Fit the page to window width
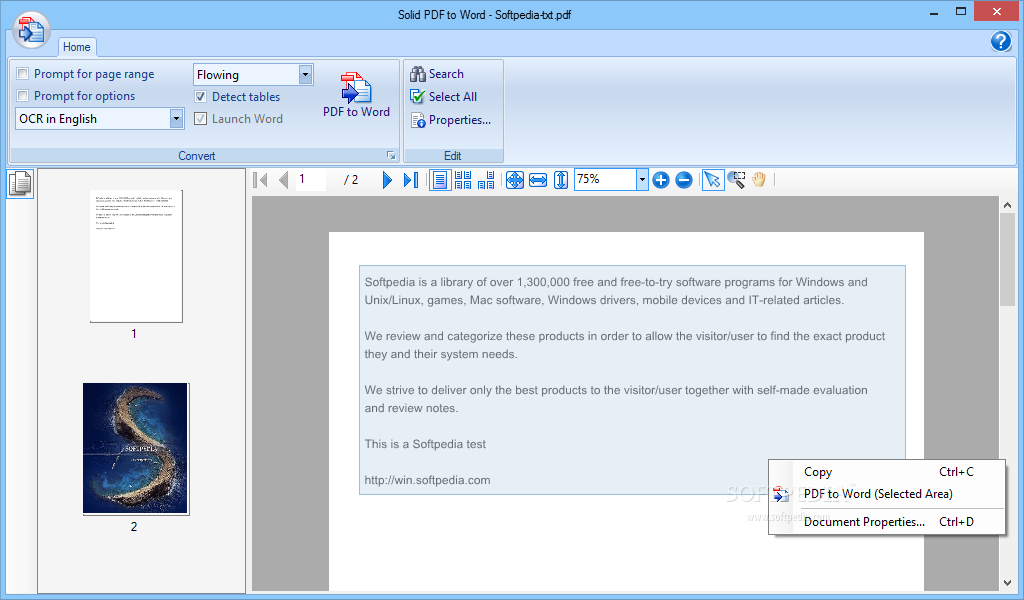The height and width of the screenshot is (600, 1024). coord(537,180)
